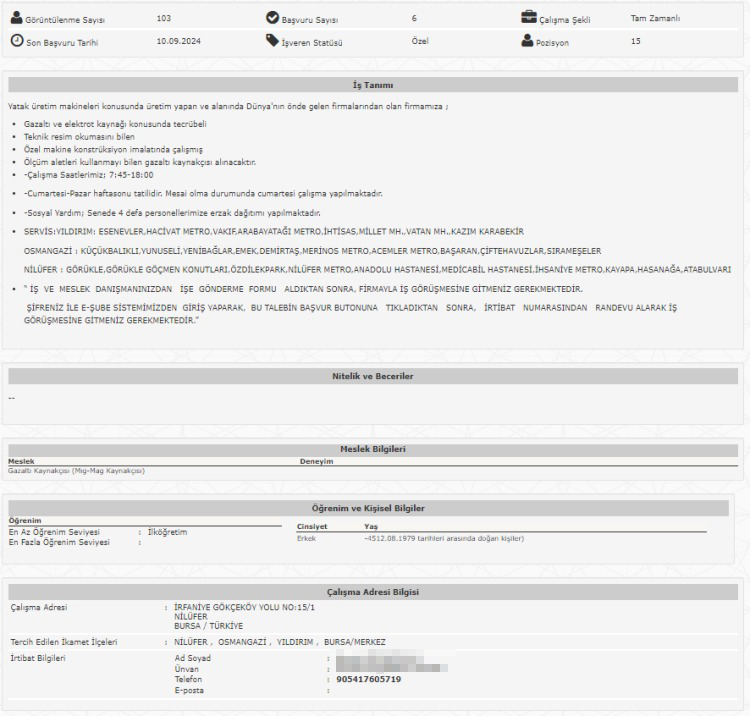Click the Cinsiyet column heading
Image resolution: width=750 pixels, height=716 pixels.
[x=312, y=526]
